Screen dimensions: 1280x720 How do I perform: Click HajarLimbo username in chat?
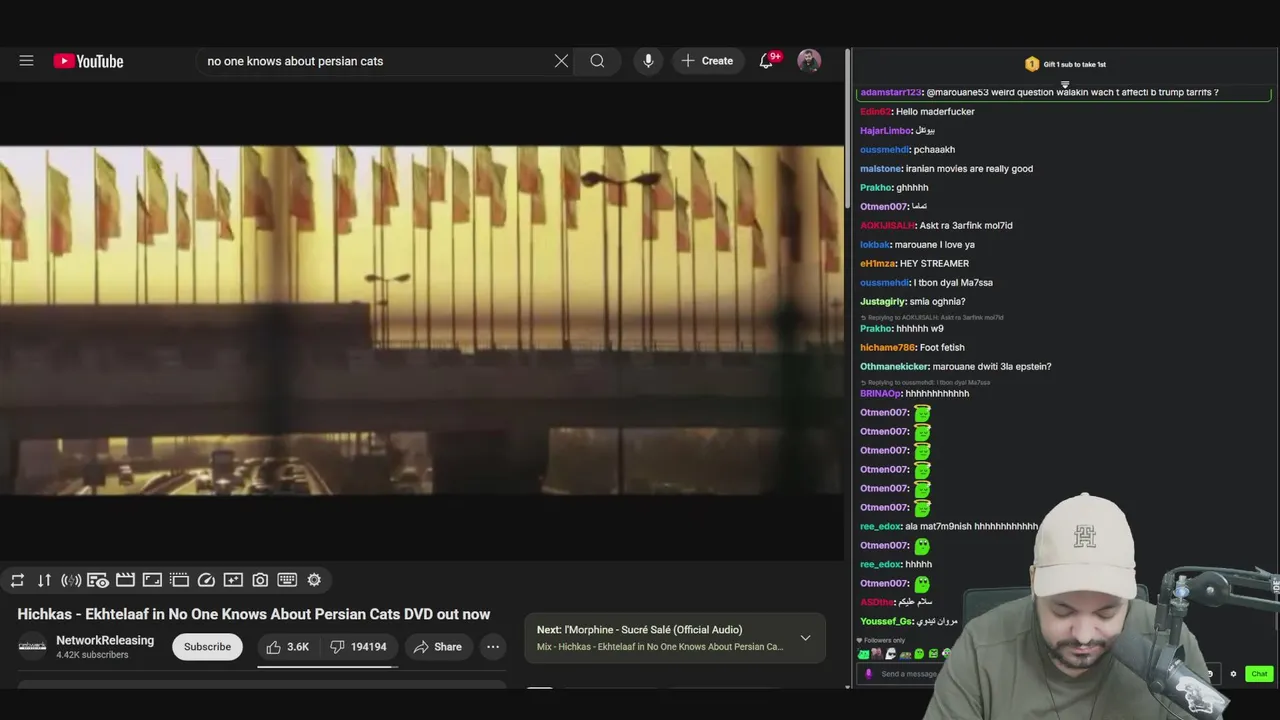point(885,131)
